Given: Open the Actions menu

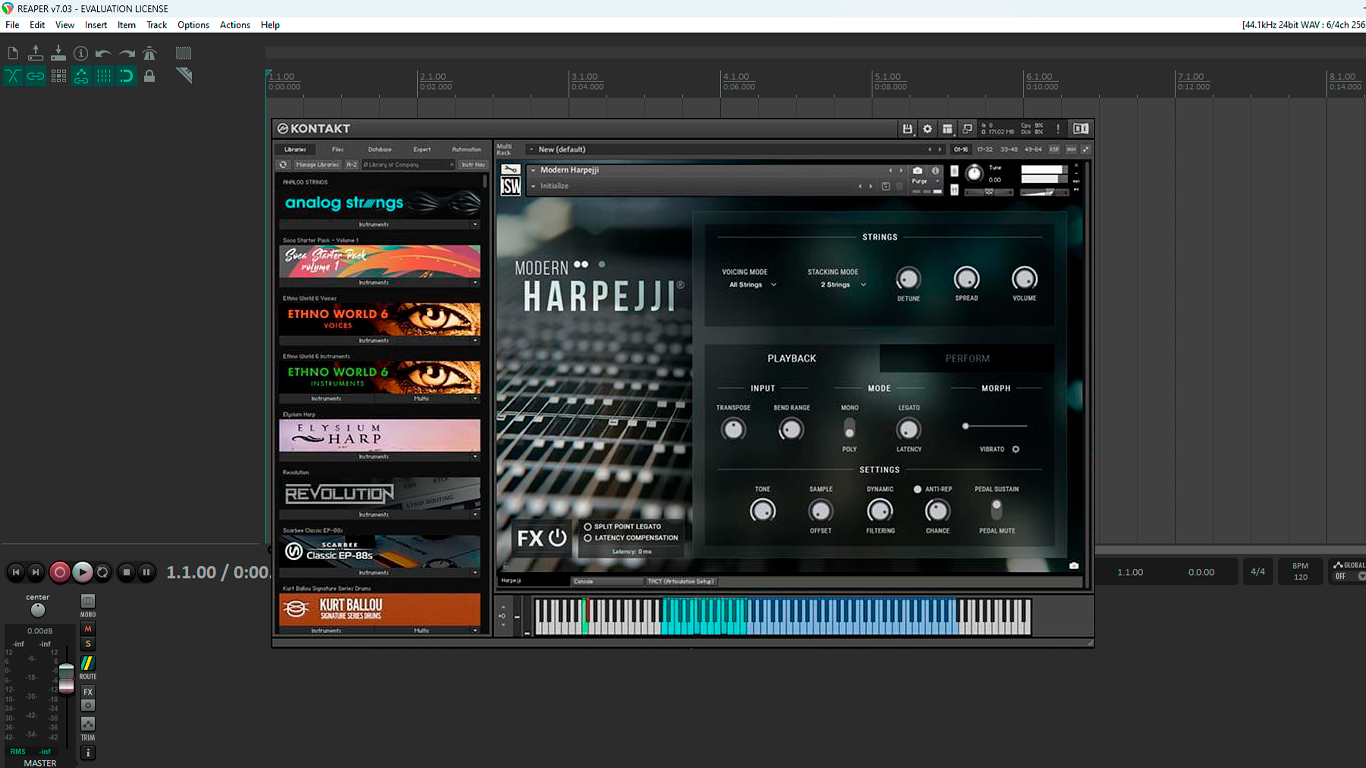Looking at the screenshot, I should 235,25.
